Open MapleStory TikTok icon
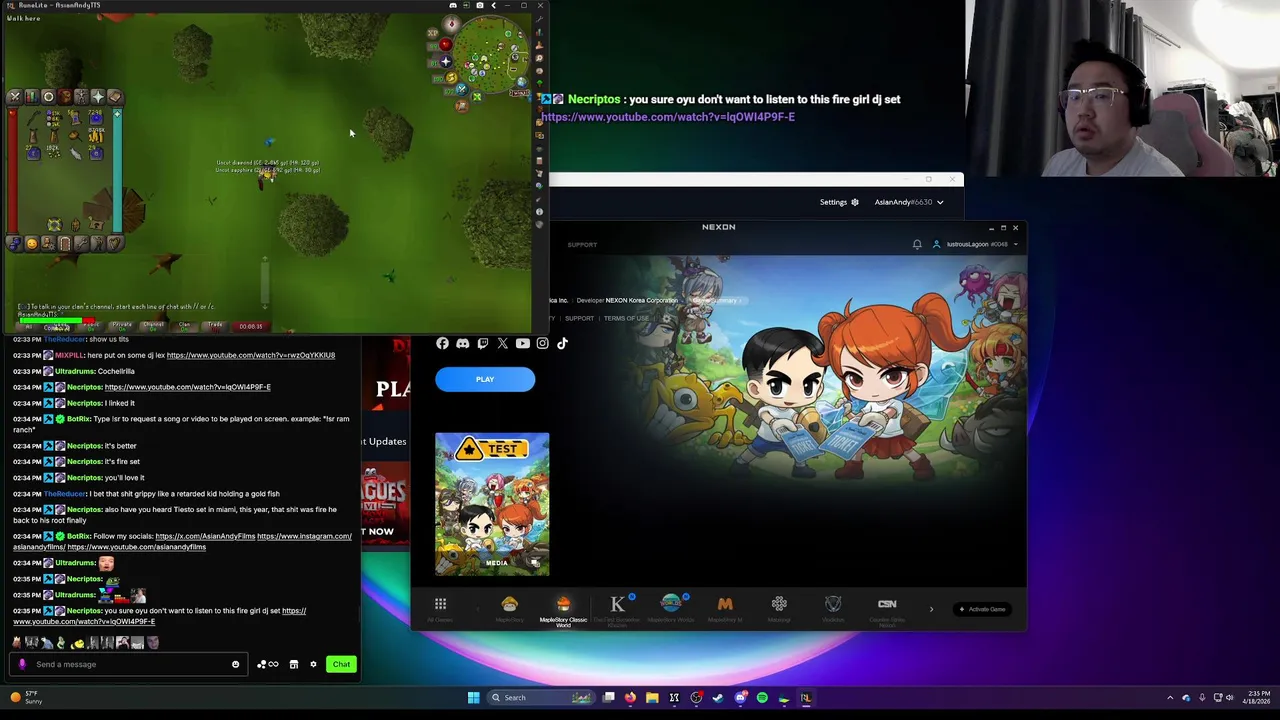Viewport: 1280px width, 720px height. coord(562,343)
